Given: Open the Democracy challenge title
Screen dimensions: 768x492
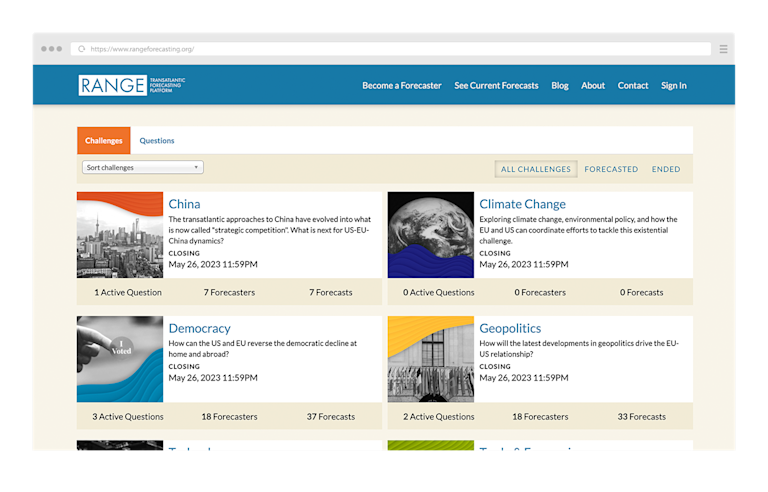Looking at the screenshot, I should click(x=199, y=328).
